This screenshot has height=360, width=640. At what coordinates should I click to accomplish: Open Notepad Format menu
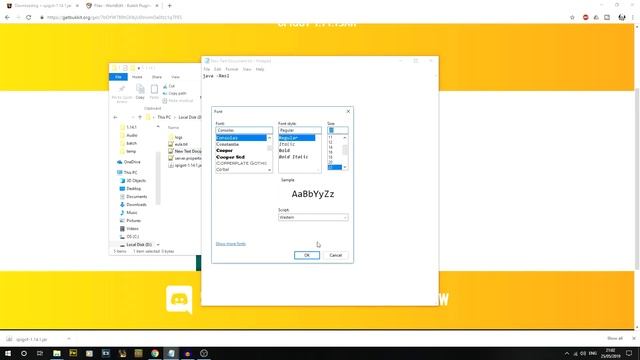[232, 69]
